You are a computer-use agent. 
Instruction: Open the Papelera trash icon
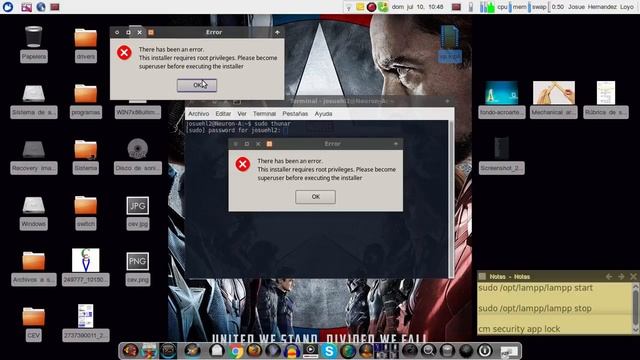click(33, 37)
